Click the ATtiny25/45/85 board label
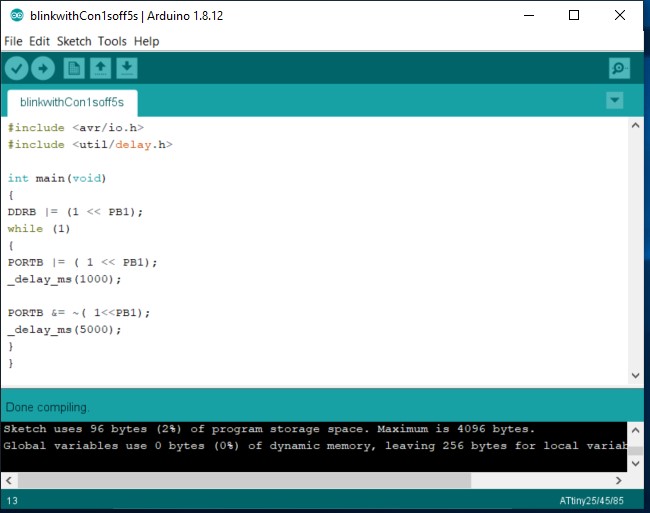The height and width of the screenshot is (513, 650). [592, 501]
